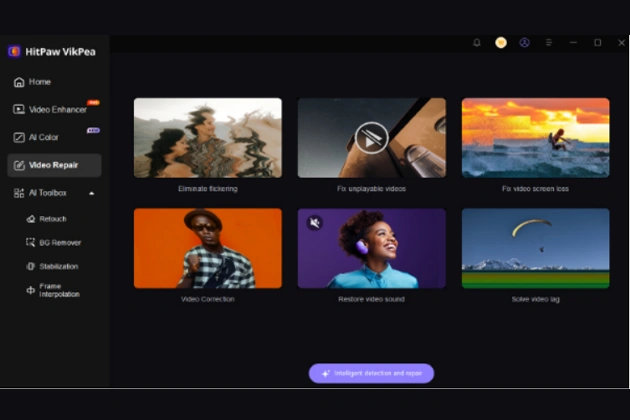This screenshot has height=420, width=630.
Task: Click the AI Toolbox grid icon
Action: 19,193
